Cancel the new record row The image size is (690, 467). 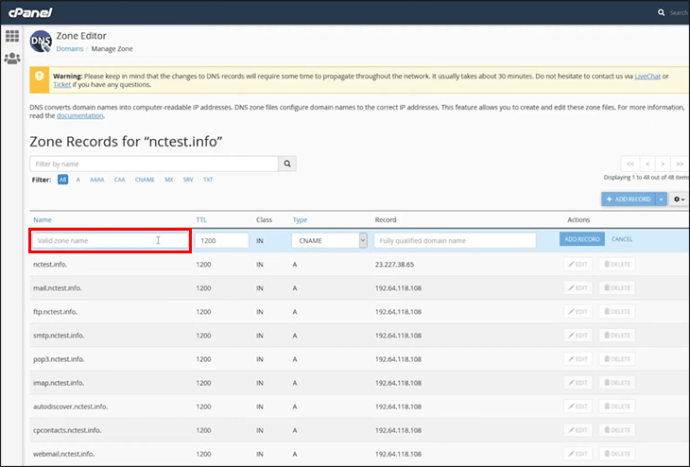tap(622, 239)
